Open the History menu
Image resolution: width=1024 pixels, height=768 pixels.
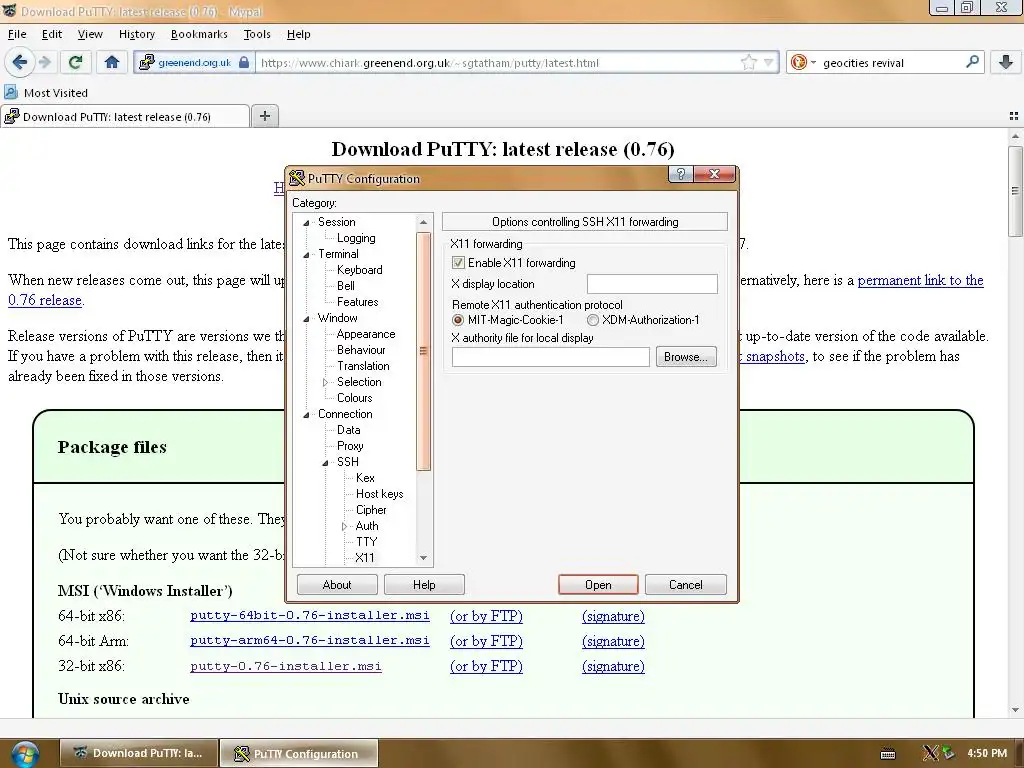pyautogui.click(x=136, y=34)
